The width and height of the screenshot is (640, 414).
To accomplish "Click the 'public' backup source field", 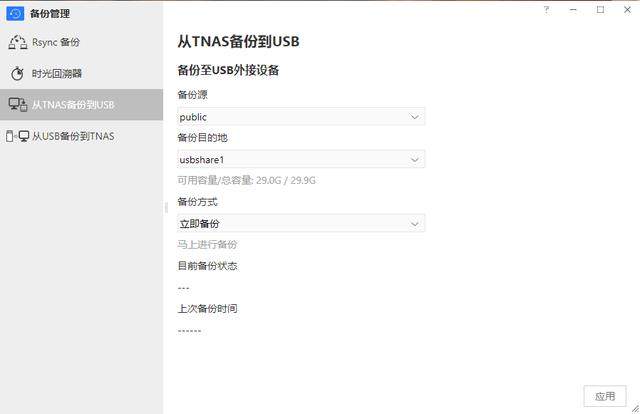I will pos(290,117).
